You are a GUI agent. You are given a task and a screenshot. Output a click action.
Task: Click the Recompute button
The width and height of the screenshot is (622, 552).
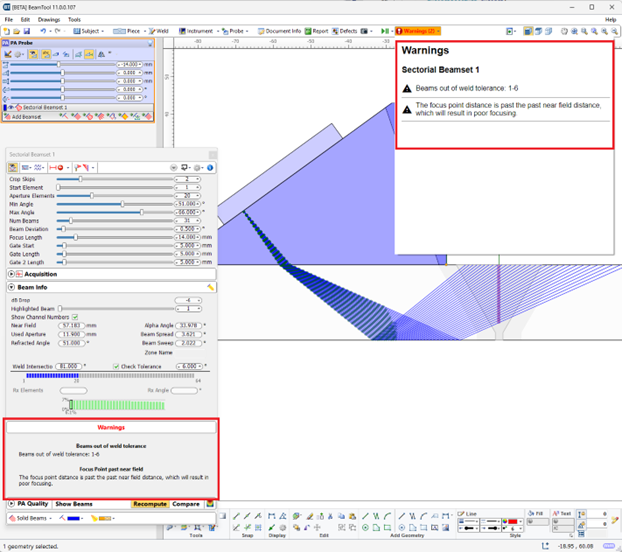coord(150,504)
